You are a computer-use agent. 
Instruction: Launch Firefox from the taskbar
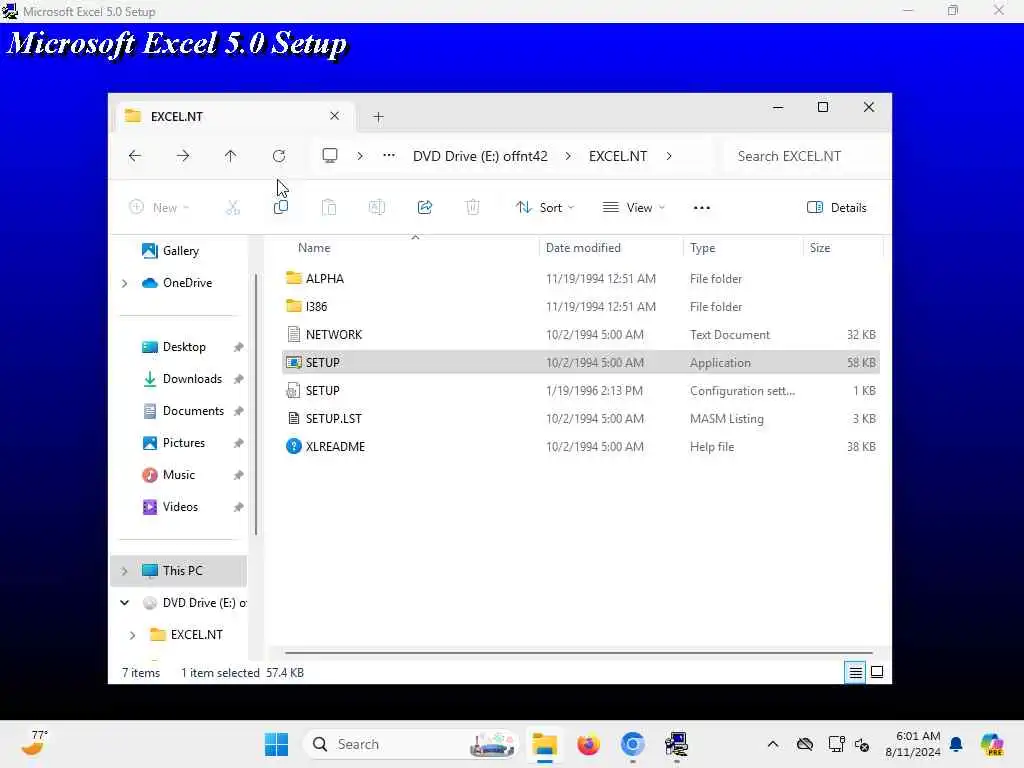(x=588, y=744)
